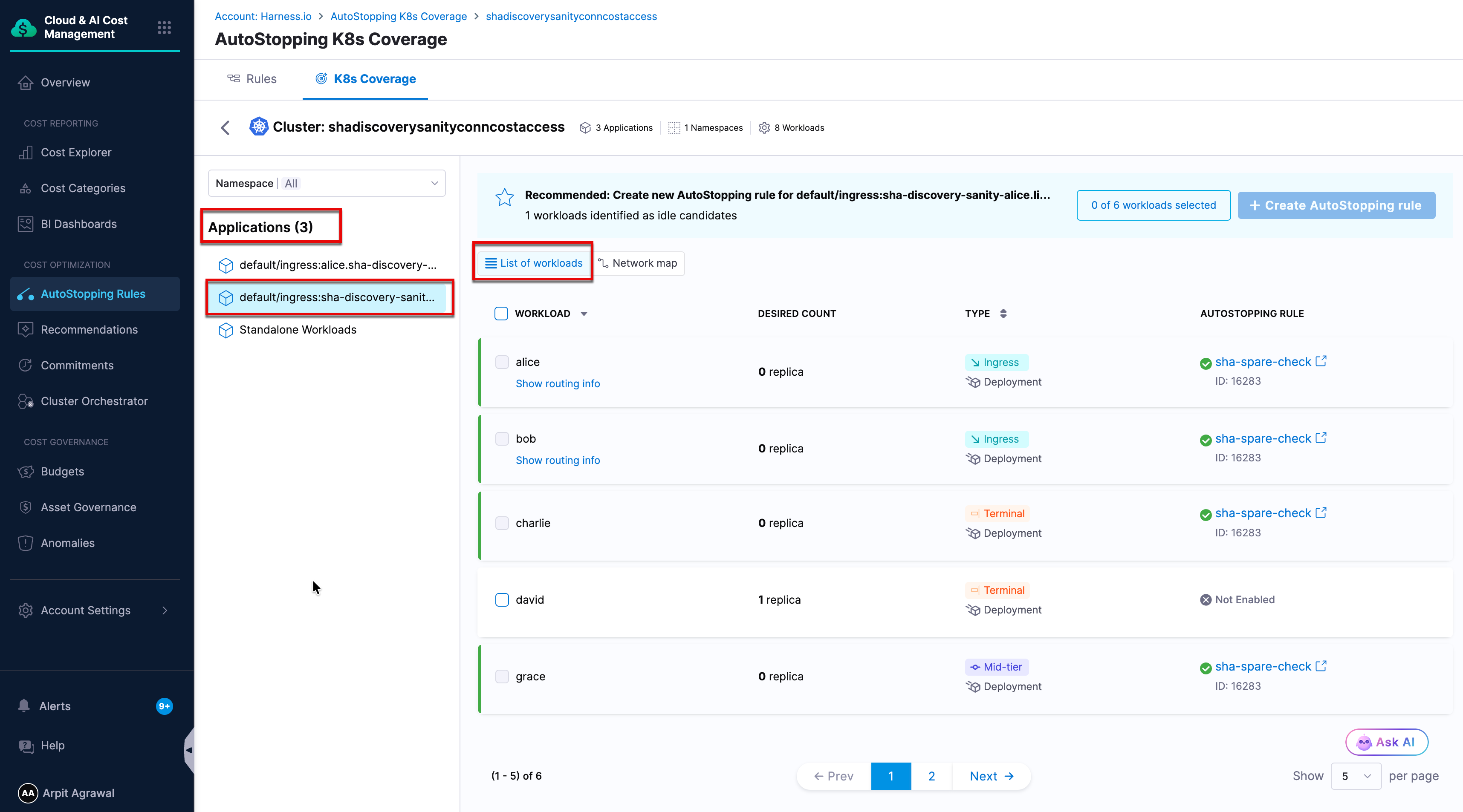Switch to List of workloads view

(x=534, y=263)
